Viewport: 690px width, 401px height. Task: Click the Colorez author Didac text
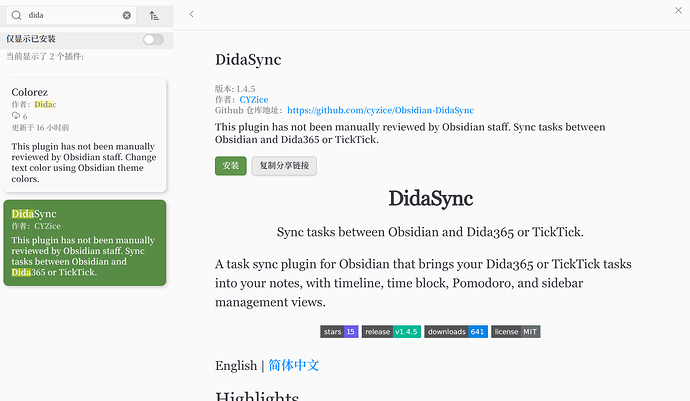pyautogui.click(x=45, y=104)
